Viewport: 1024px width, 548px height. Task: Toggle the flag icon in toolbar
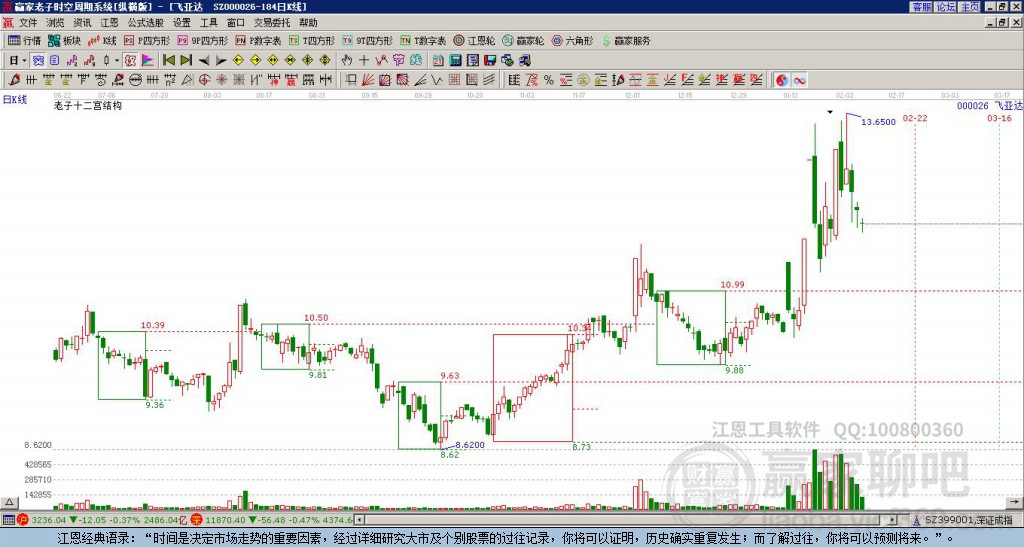click(148, 60)
